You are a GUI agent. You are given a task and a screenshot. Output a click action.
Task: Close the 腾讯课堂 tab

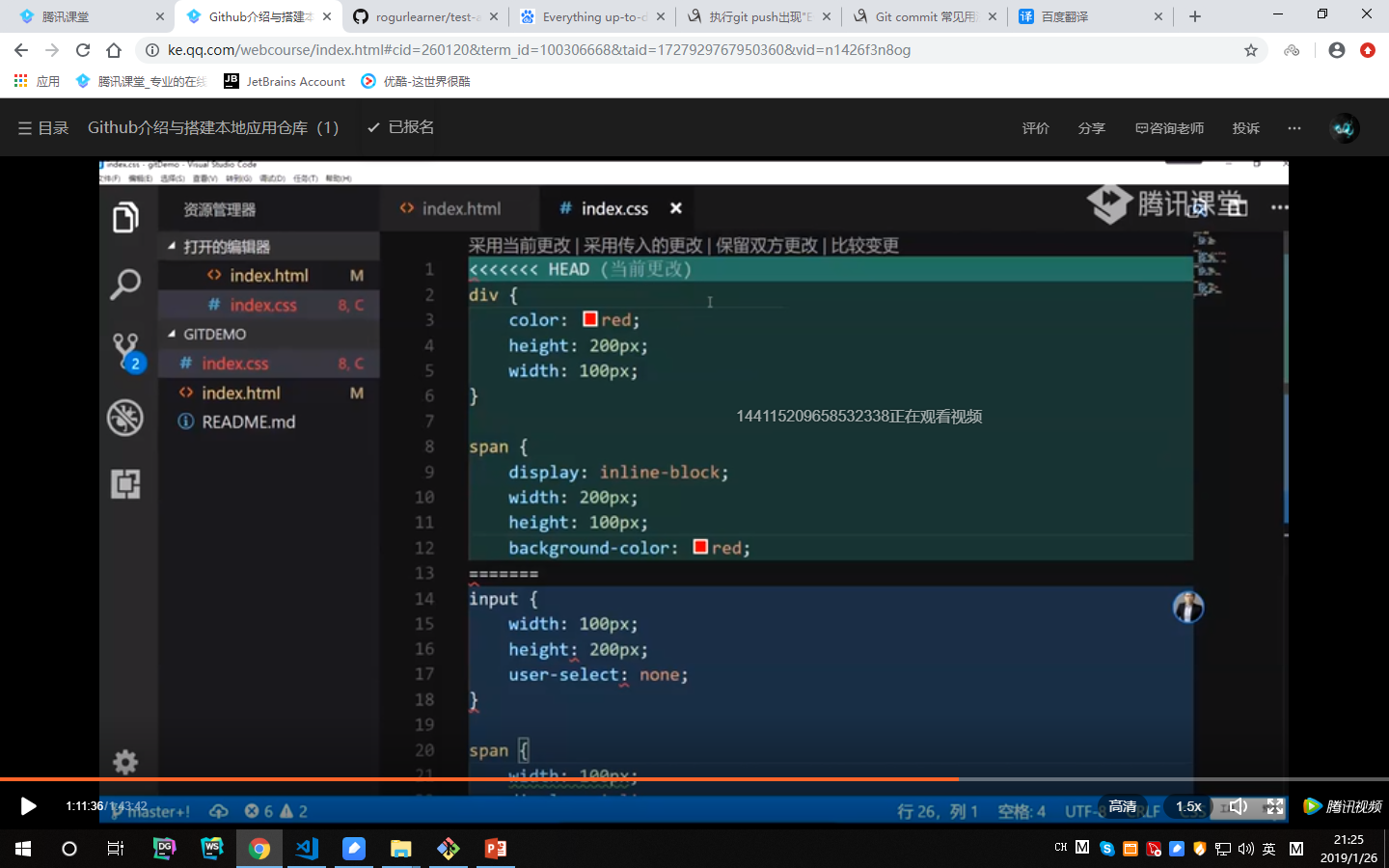160,16
